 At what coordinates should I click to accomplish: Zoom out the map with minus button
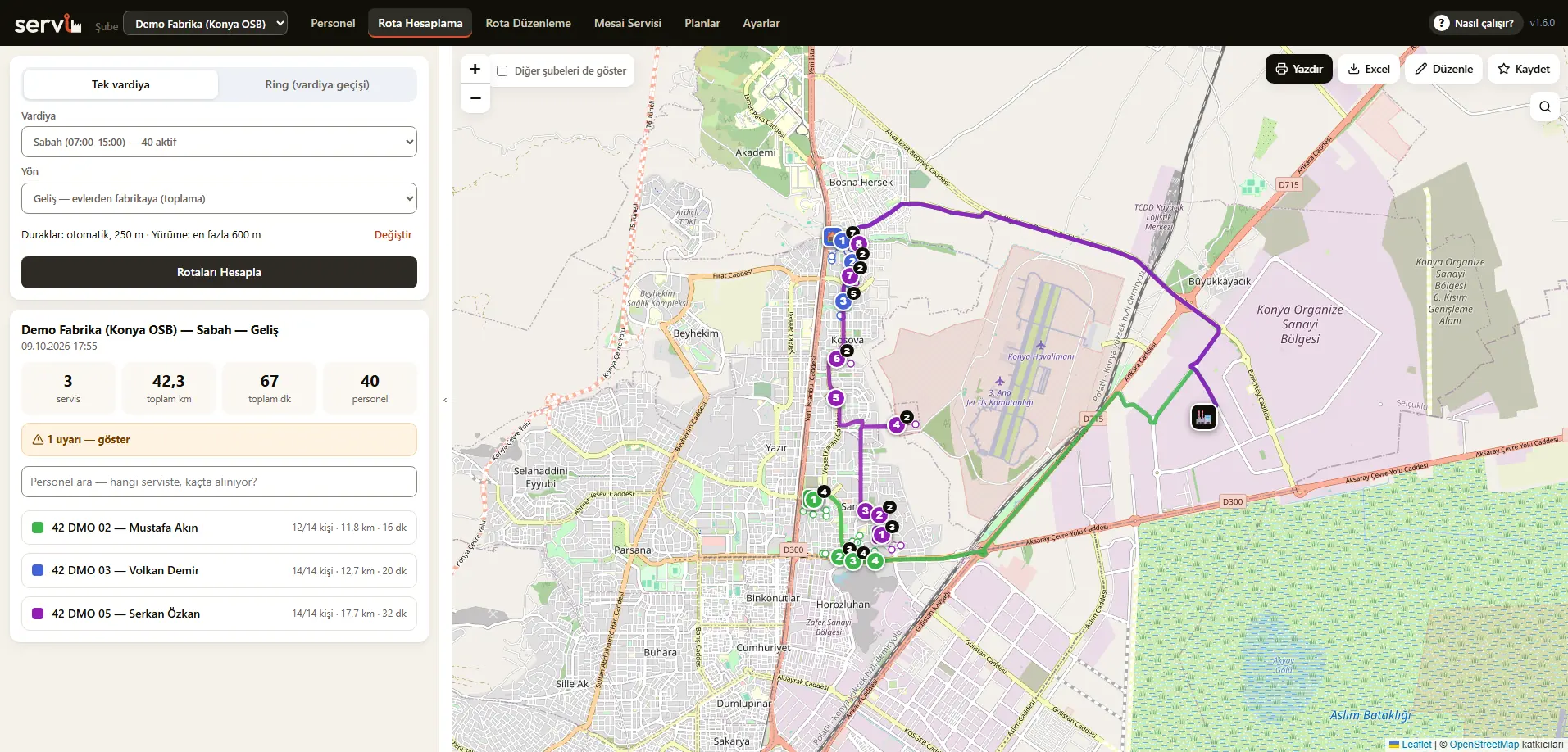tap(475, 98)
